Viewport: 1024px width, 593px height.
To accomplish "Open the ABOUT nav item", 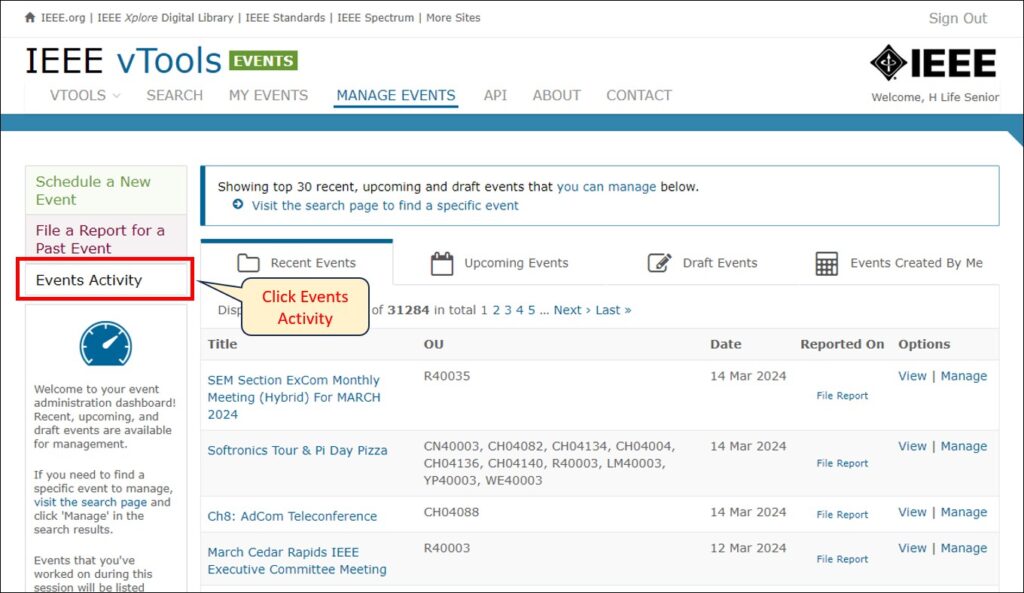I will (x=556, y=95).
